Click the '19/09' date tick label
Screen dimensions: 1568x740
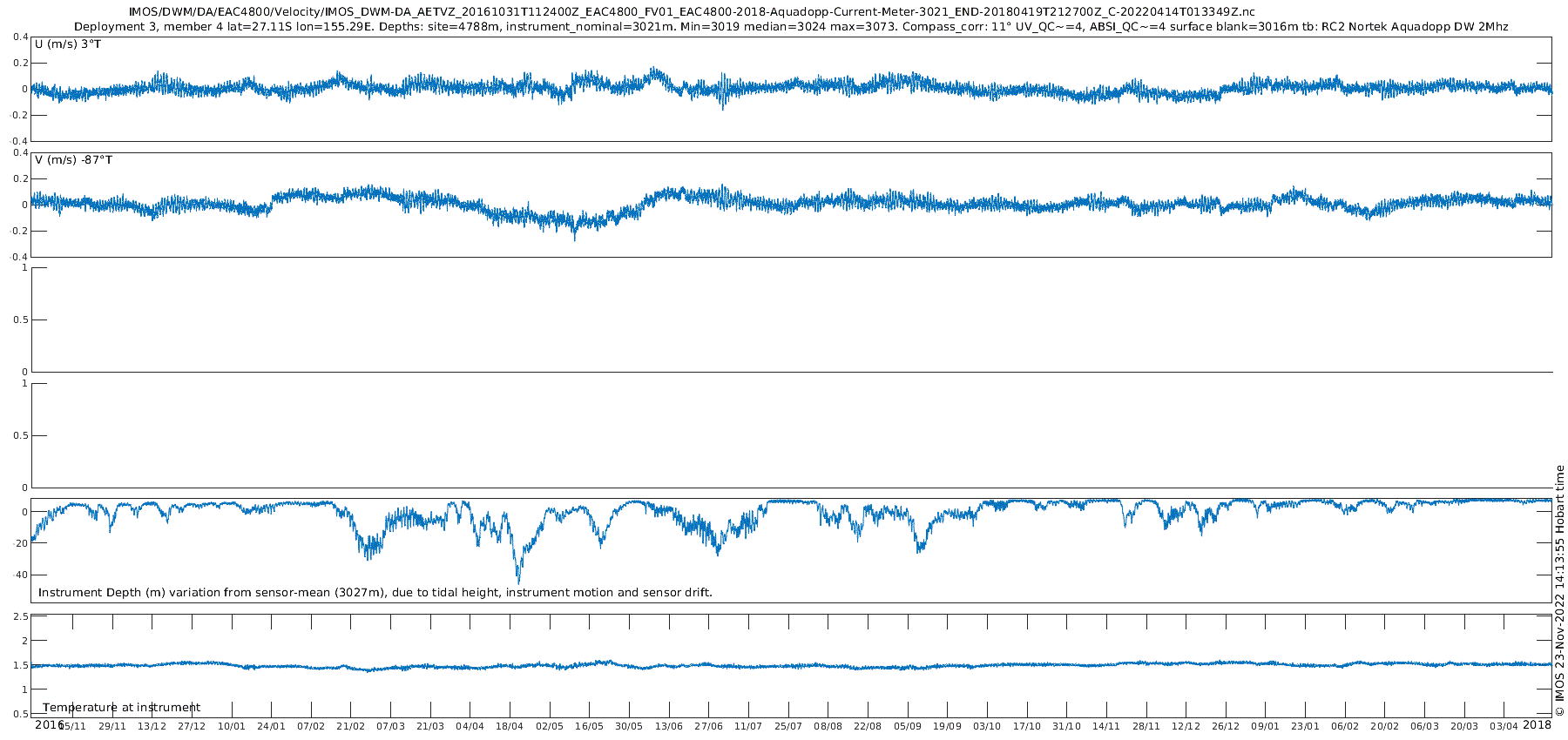948,726
